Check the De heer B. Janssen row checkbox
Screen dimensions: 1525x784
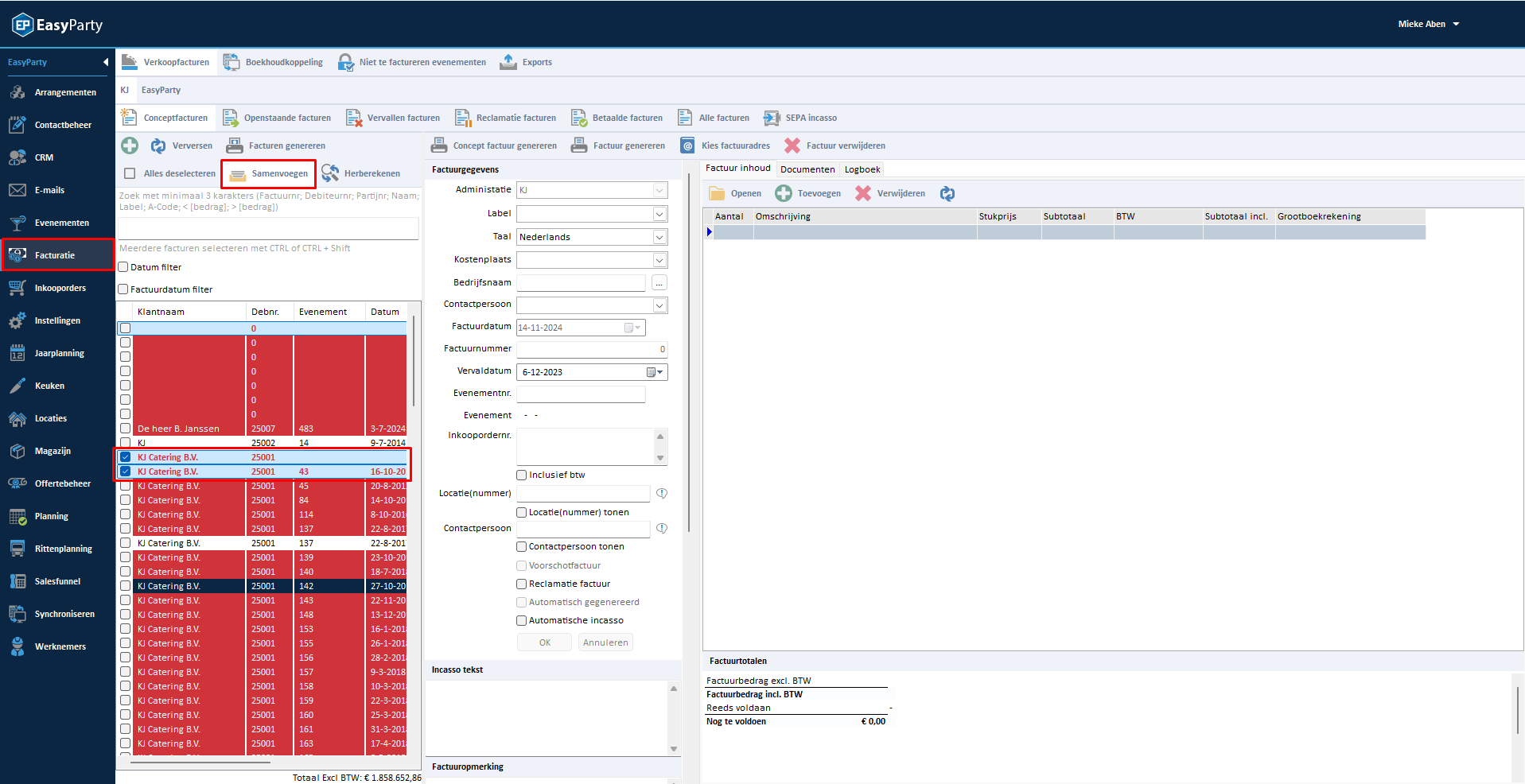pos(125,429)
